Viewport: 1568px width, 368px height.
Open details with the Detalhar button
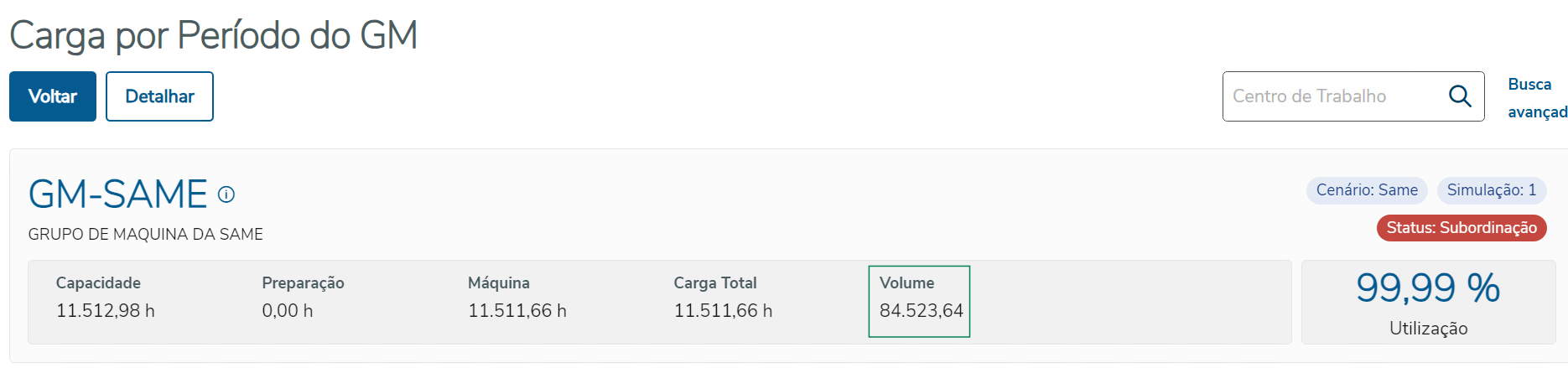[x=159, y=96]
